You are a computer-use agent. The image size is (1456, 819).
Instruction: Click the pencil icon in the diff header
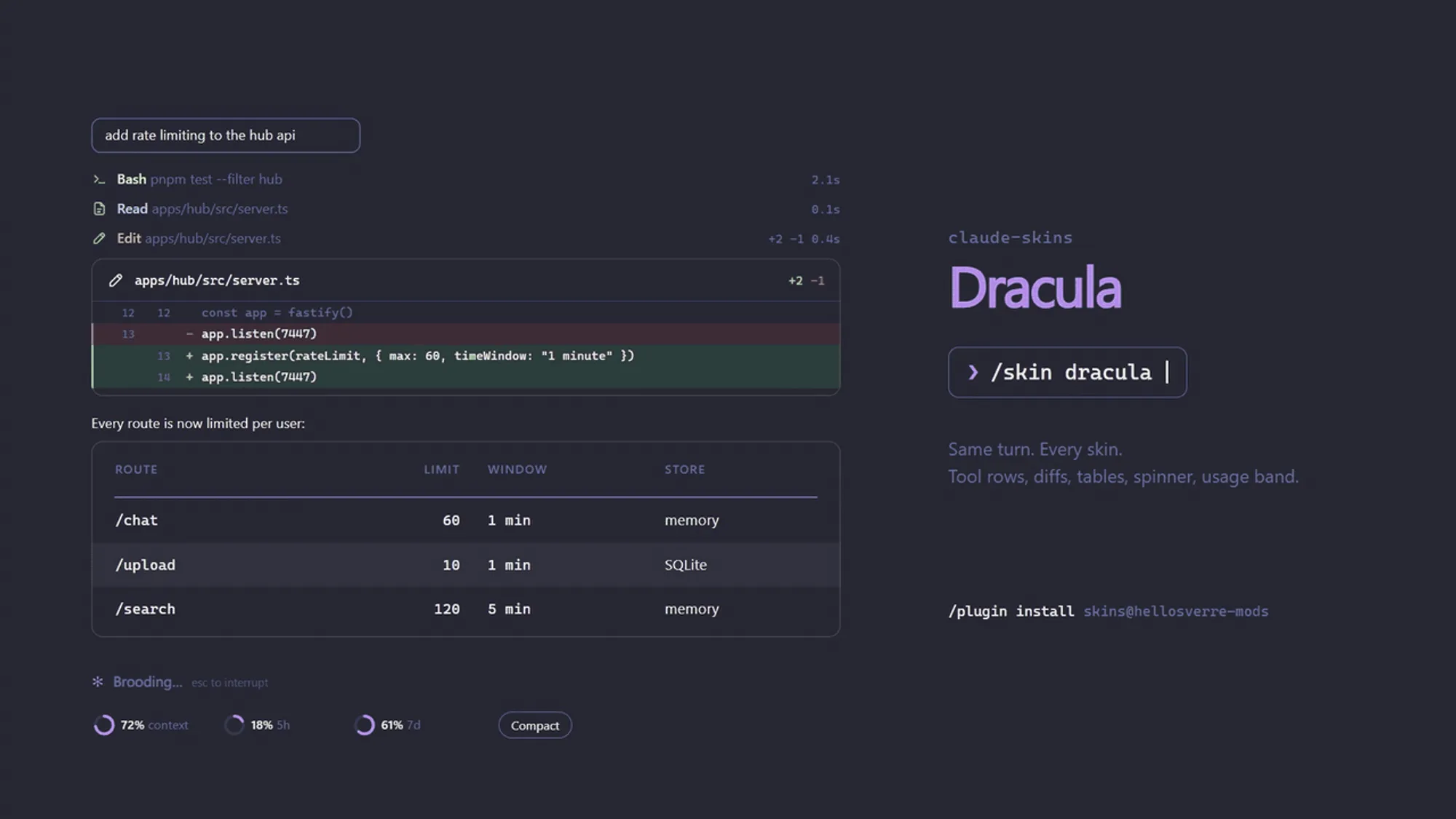[x=116, y=280]
